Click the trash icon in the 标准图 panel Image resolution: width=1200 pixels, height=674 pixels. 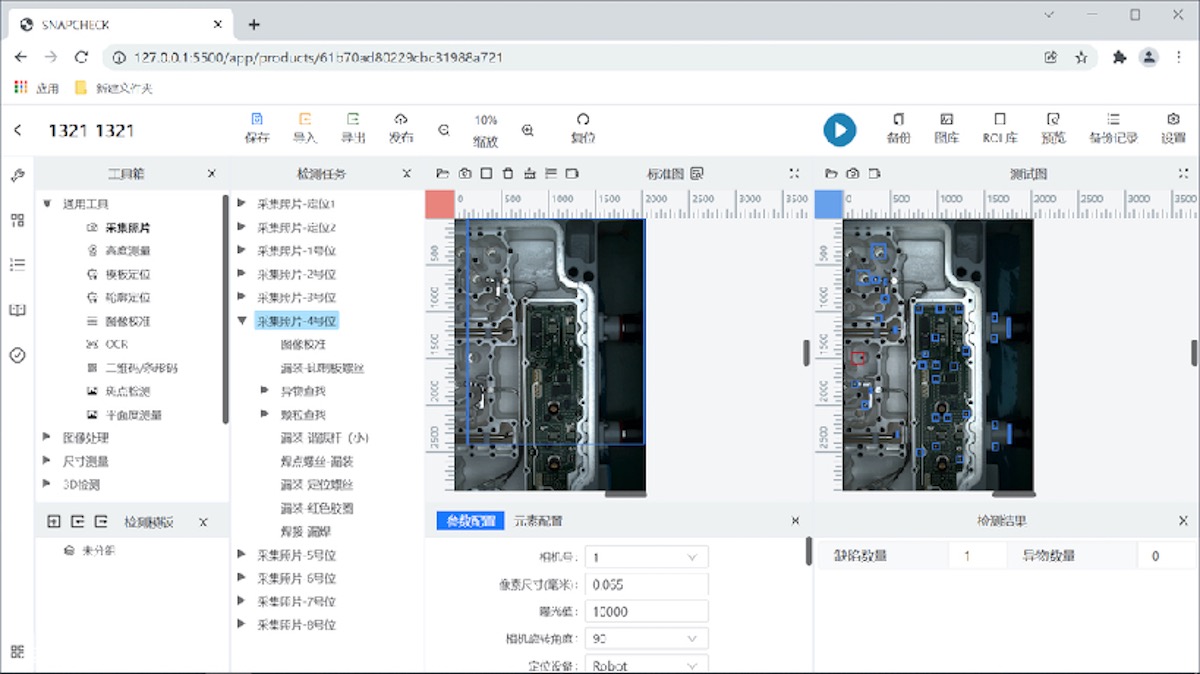pos(508,173)
